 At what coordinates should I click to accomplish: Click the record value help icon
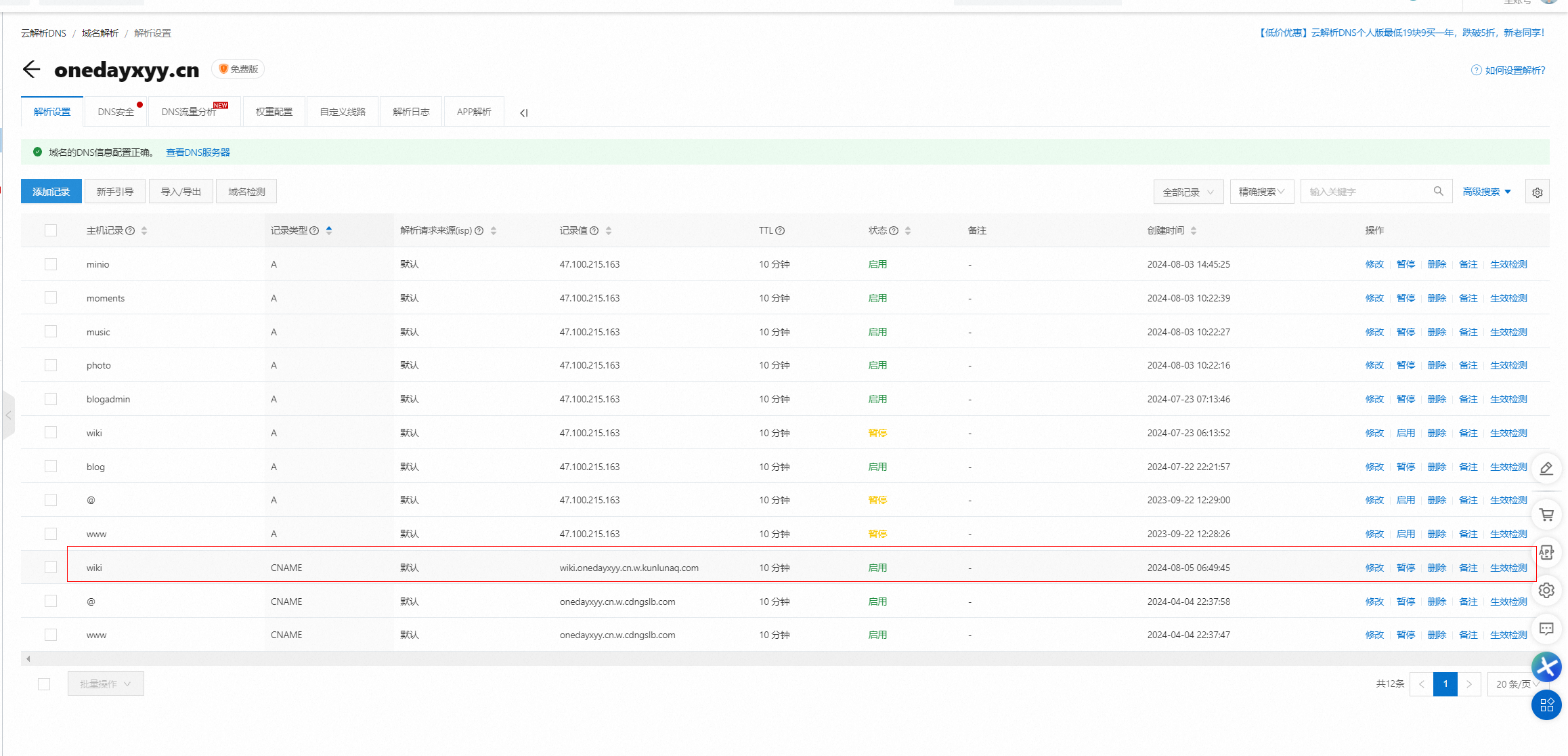594,230
